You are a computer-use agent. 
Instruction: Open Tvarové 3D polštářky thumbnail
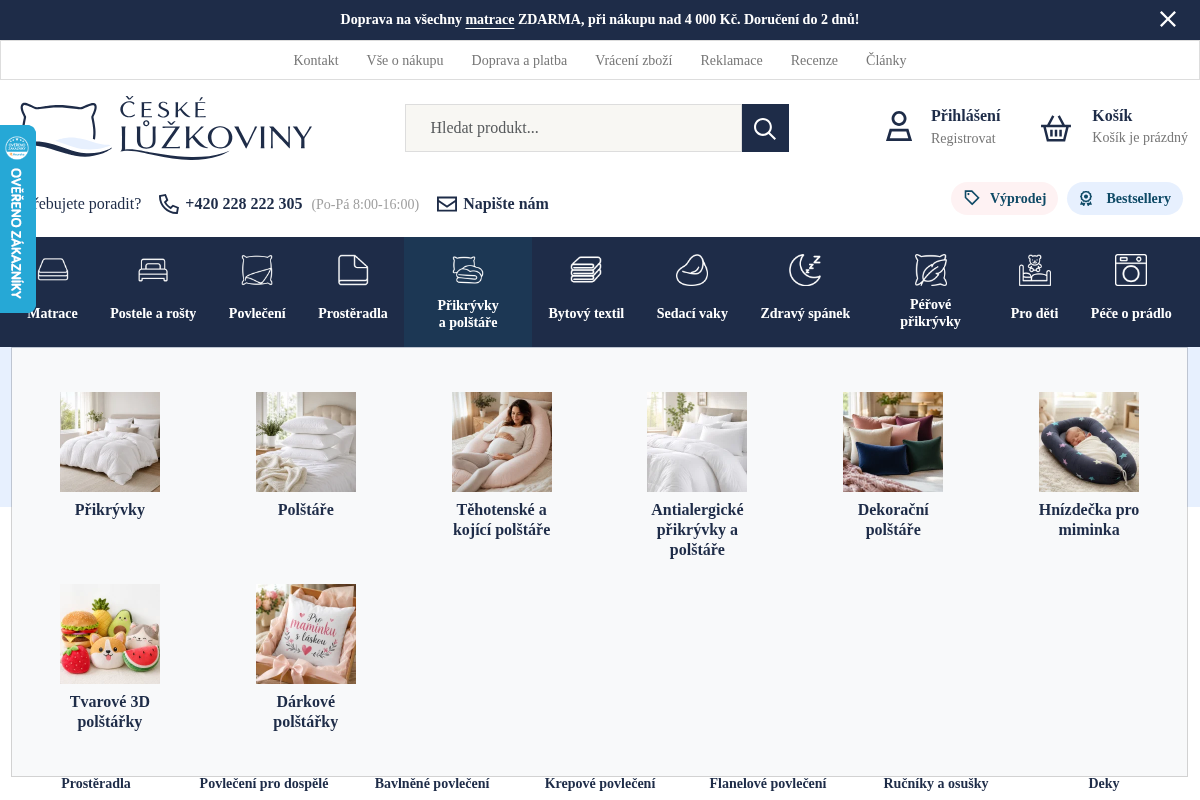coord(110,634)
